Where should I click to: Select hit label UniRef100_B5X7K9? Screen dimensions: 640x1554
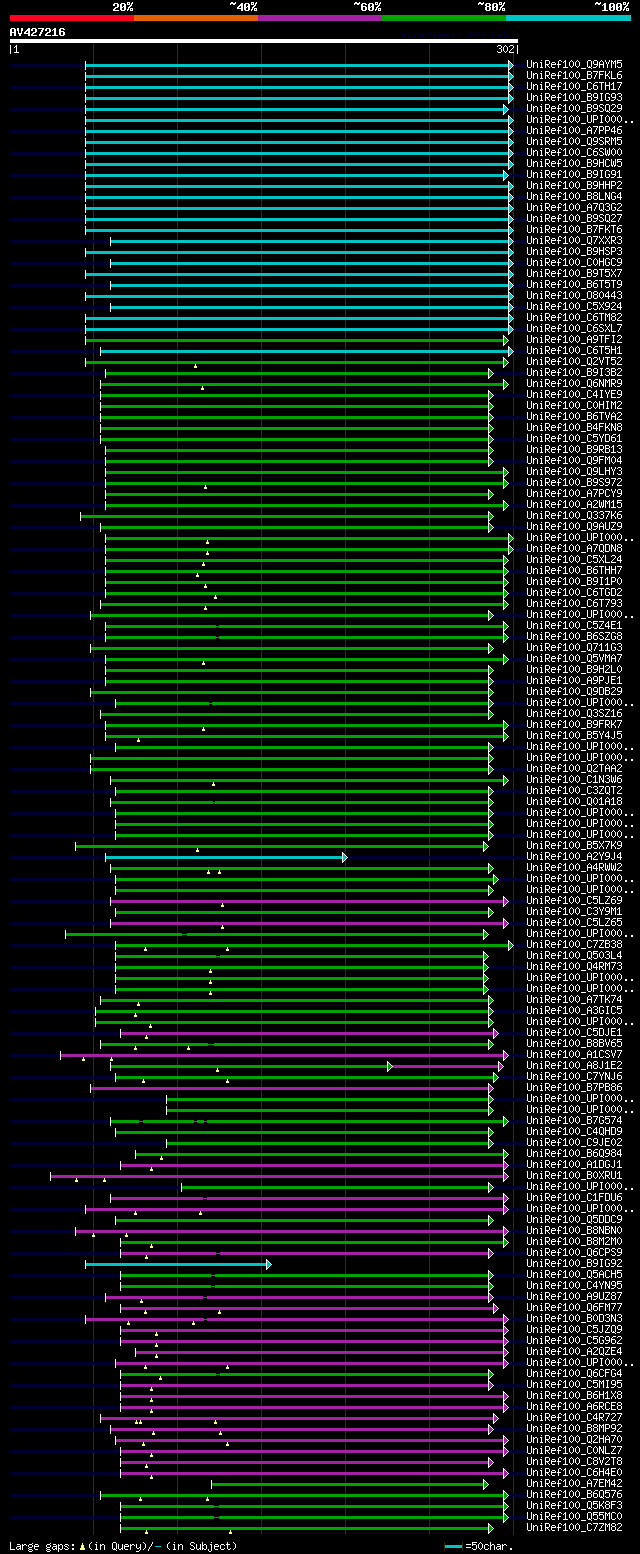(576, 845)
